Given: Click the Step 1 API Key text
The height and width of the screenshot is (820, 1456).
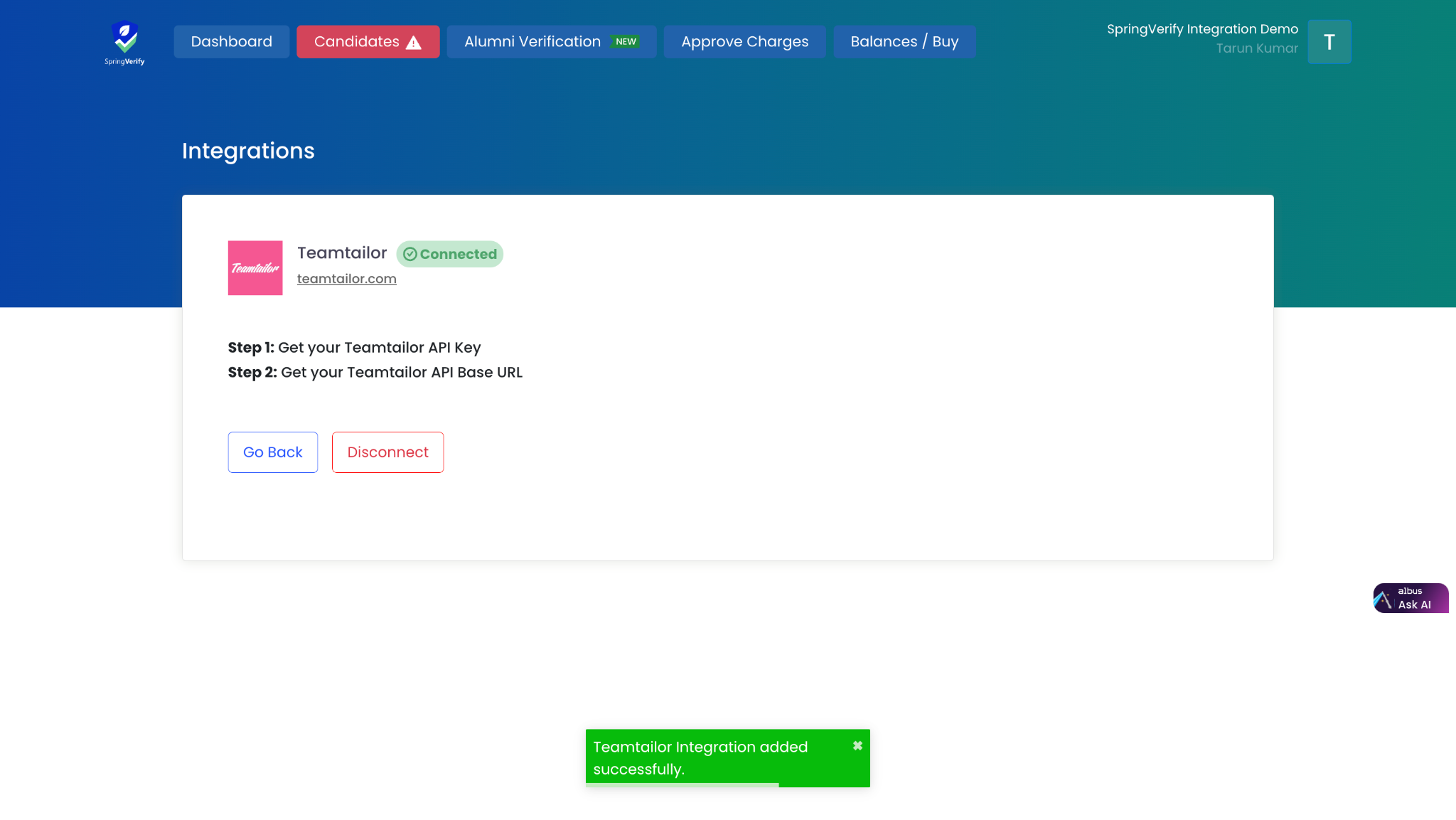Looking at the screenshot, I should coord(354,348).
